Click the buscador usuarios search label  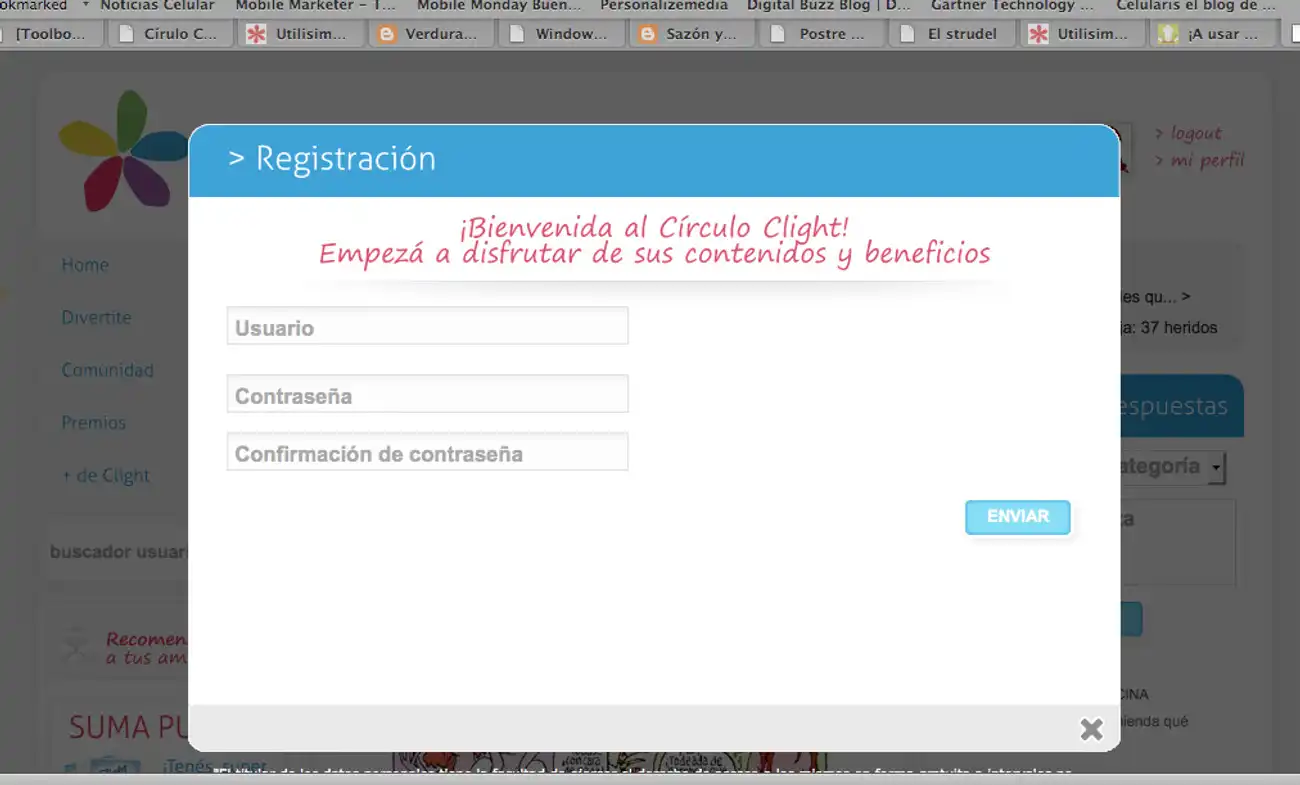point(119,552)
